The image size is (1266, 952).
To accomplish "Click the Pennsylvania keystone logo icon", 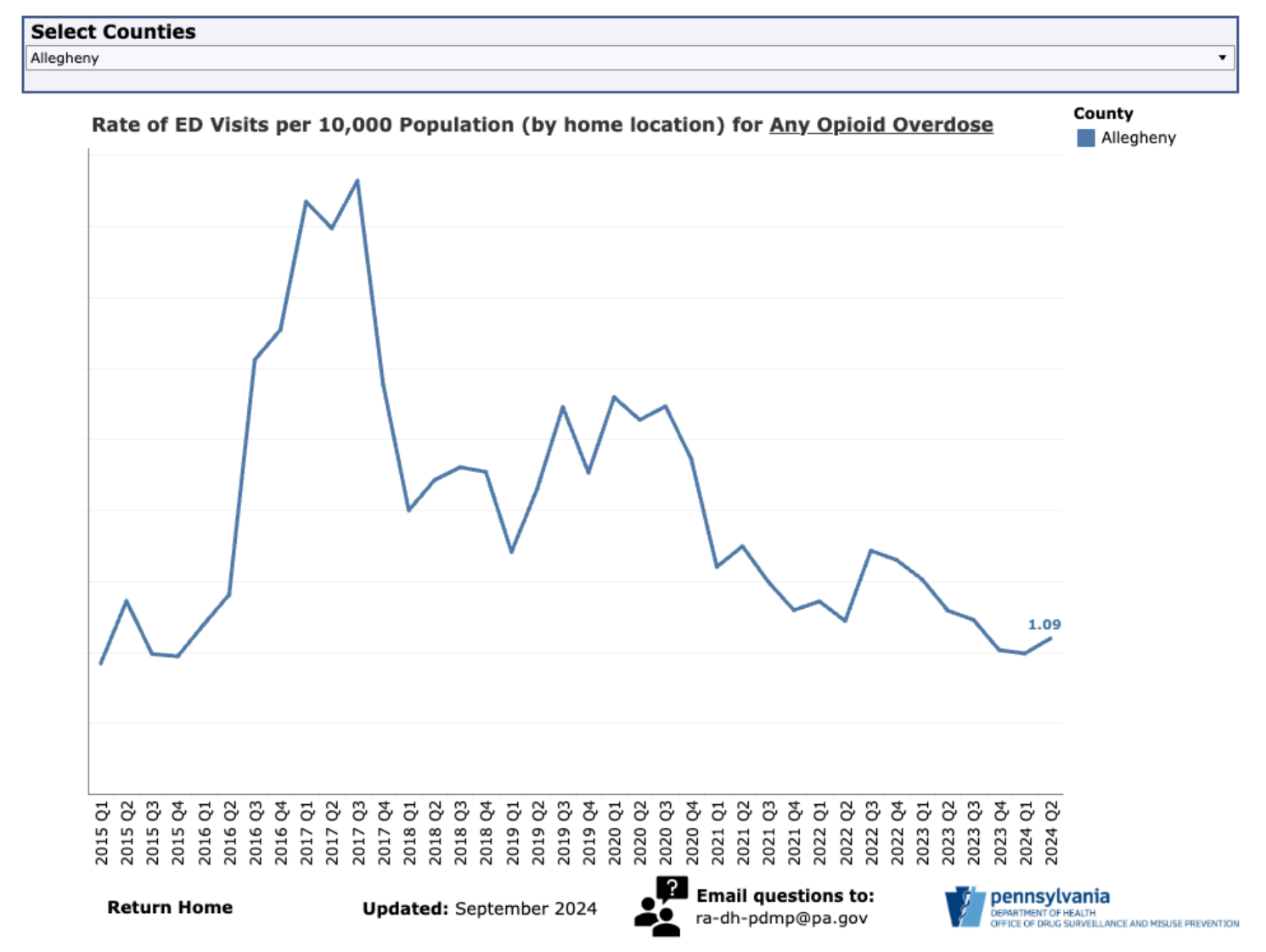I will click(x=965, y=906).
